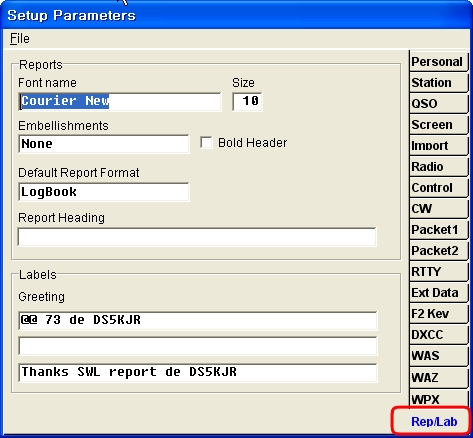Click the font Size field

(x=247, y=101)
